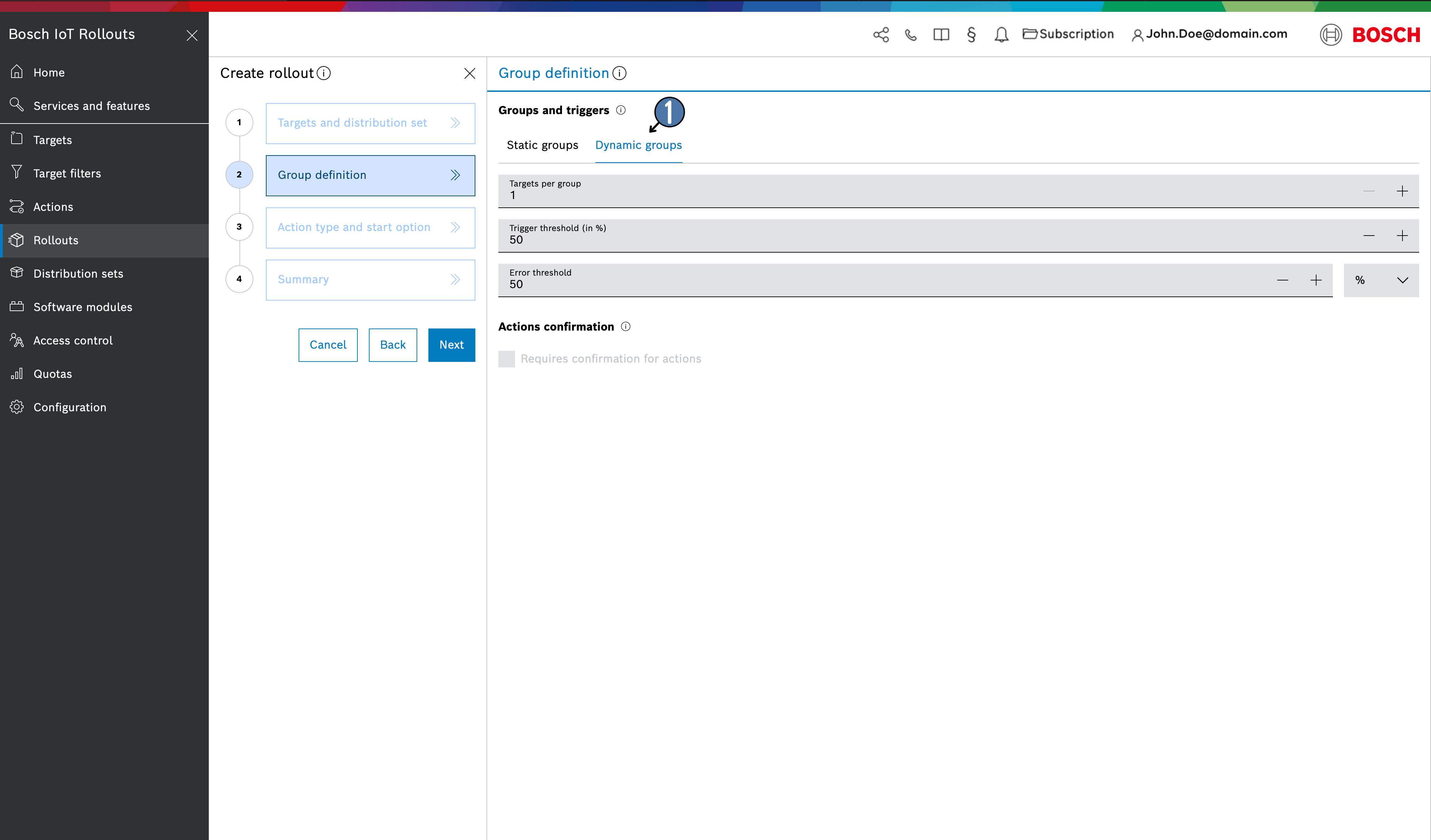
Task: Increase Error threshold with plus button
Action: [1316, 280]
